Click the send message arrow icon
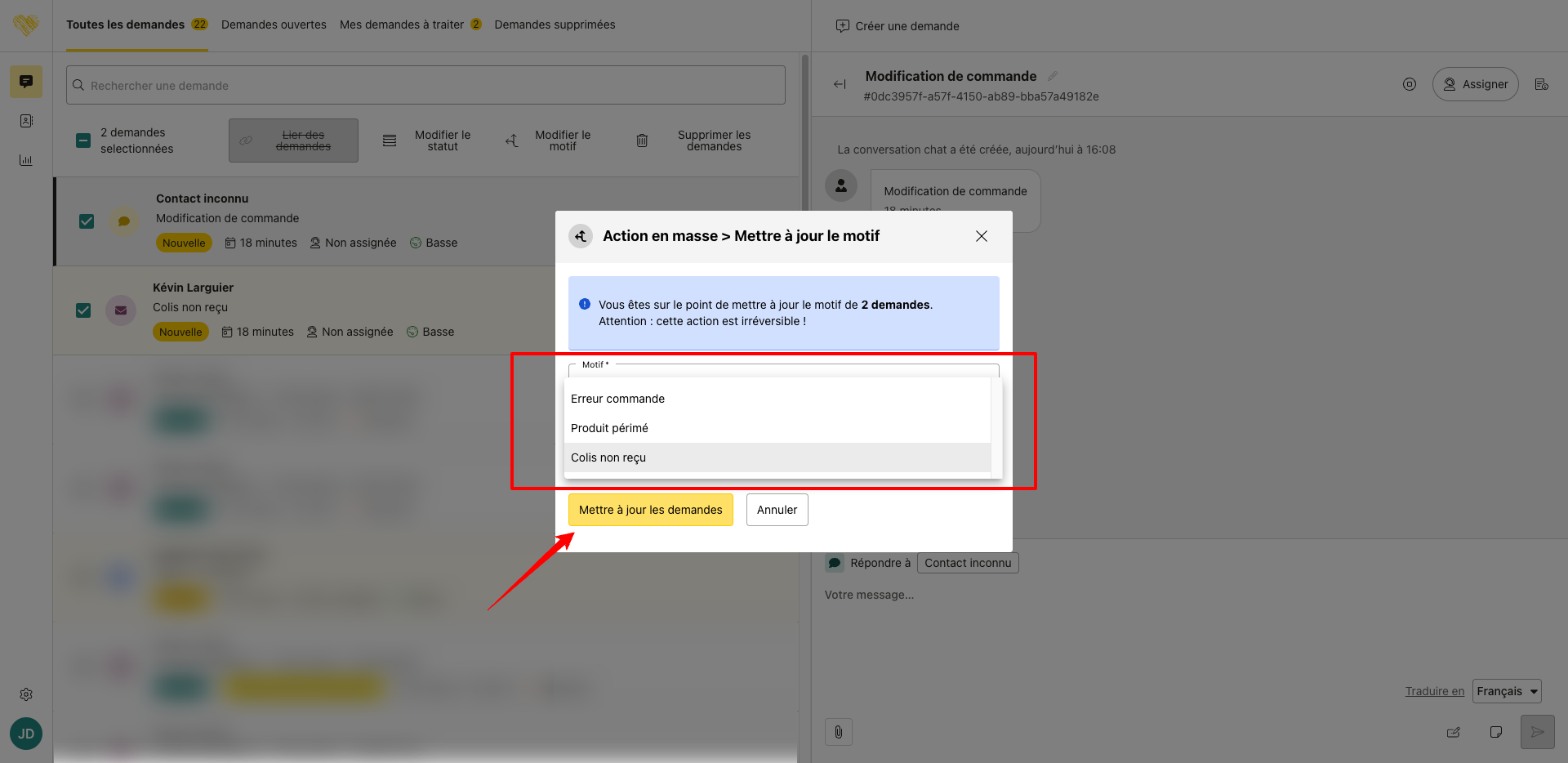The width and height of the screenshot is (1568, 763). 1537,732
